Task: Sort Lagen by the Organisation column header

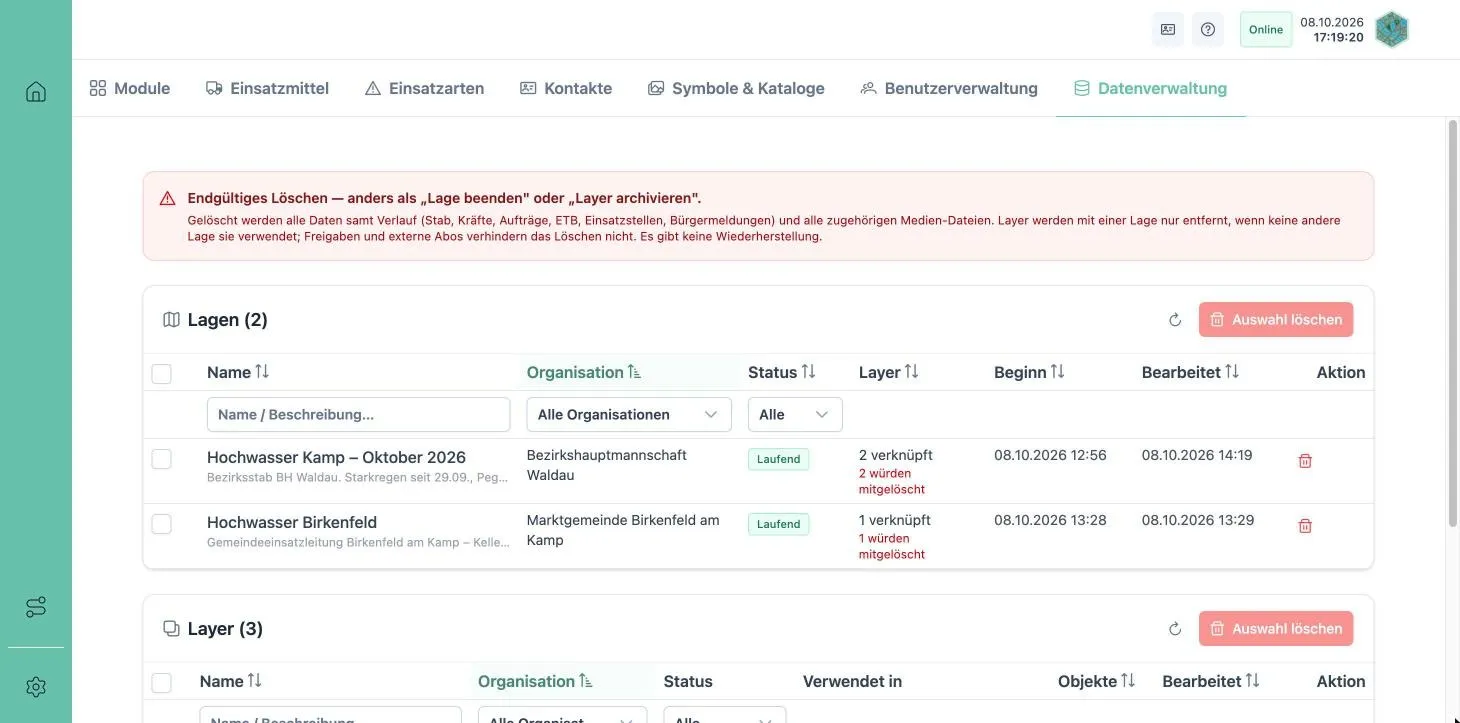Action: point(584,372)
